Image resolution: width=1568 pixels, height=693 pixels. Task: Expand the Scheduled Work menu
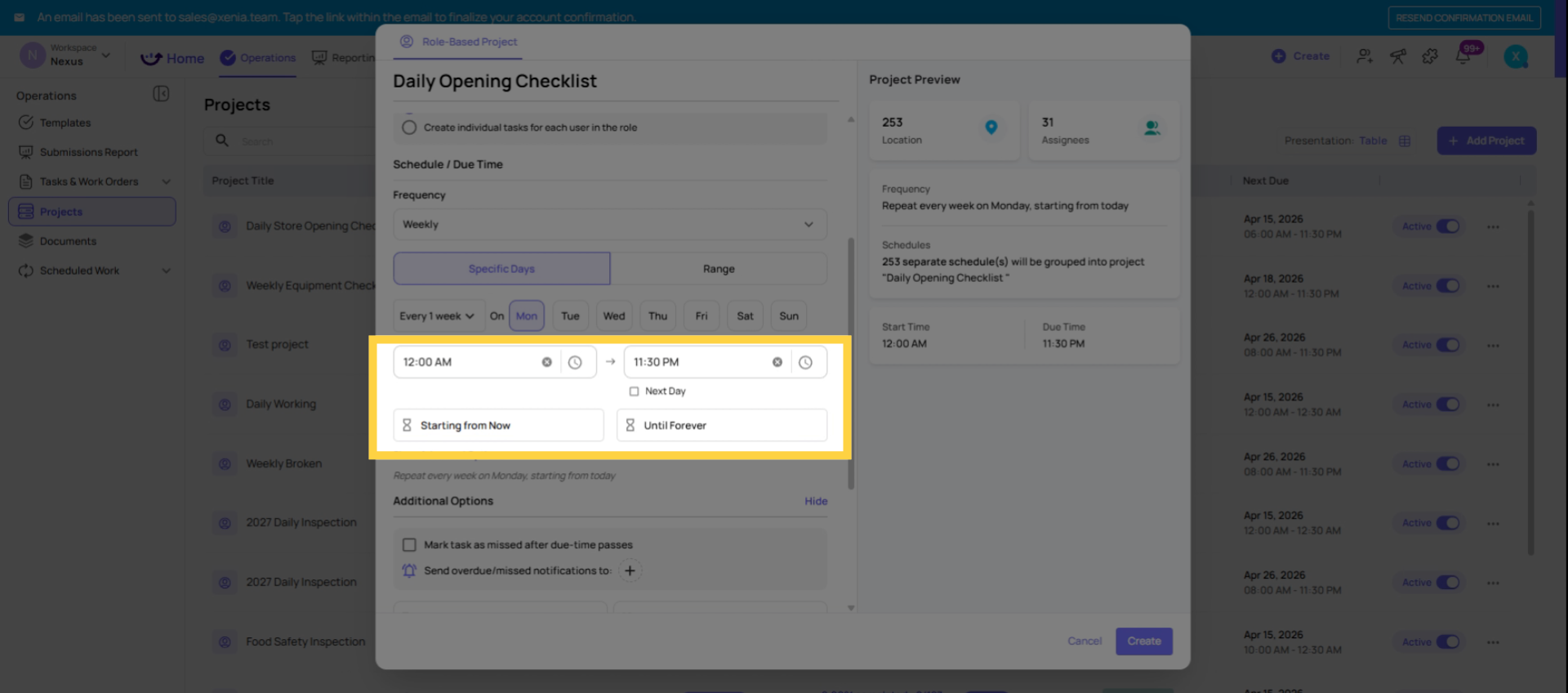166,270
